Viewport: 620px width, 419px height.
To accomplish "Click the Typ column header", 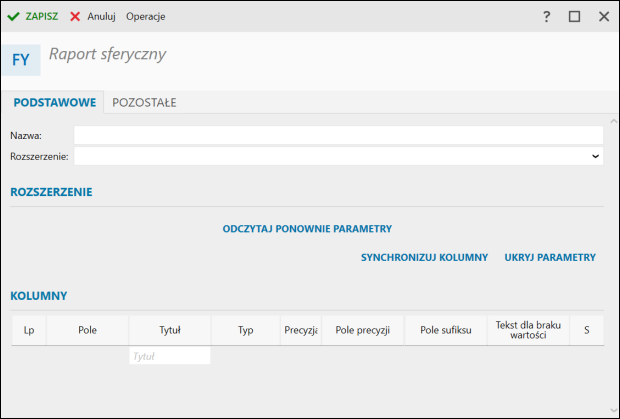I will [x=246, y=330].
